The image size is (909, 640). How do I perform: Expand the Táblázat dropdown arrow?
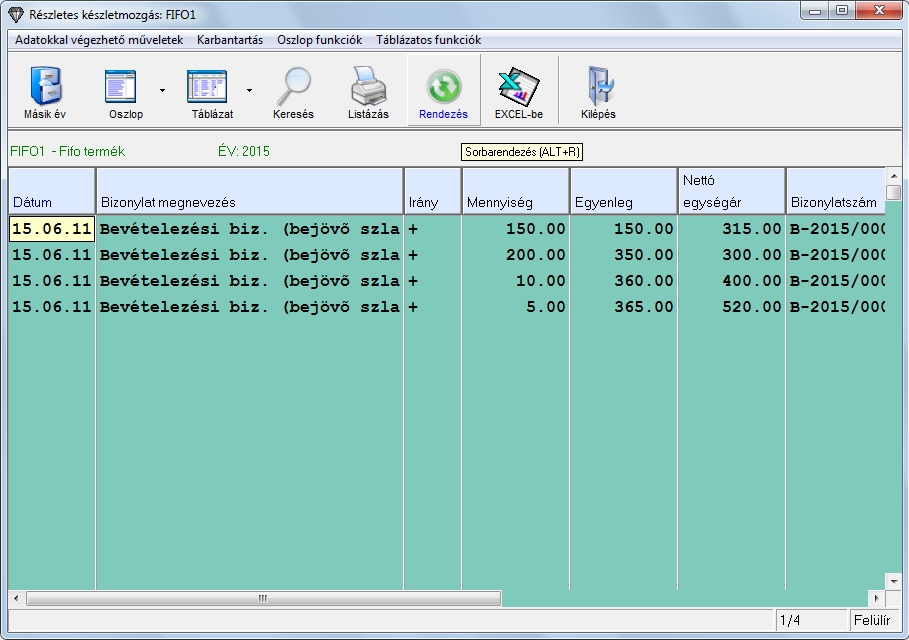pos(248,91)
